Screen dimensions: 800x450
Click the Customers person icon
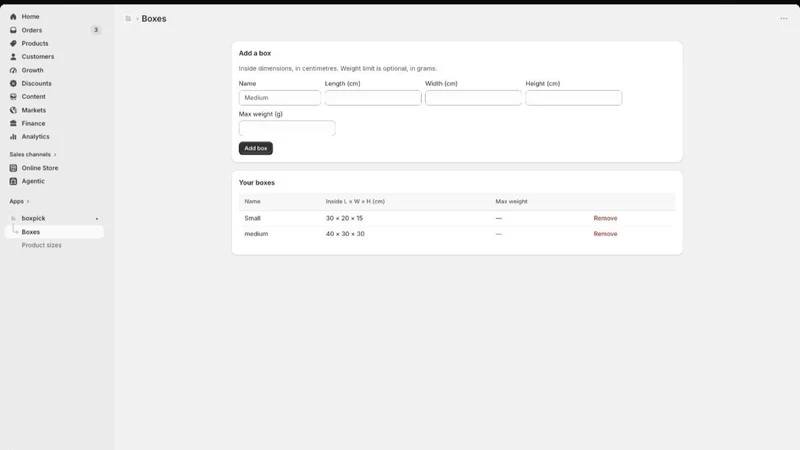tap(13, 57)
